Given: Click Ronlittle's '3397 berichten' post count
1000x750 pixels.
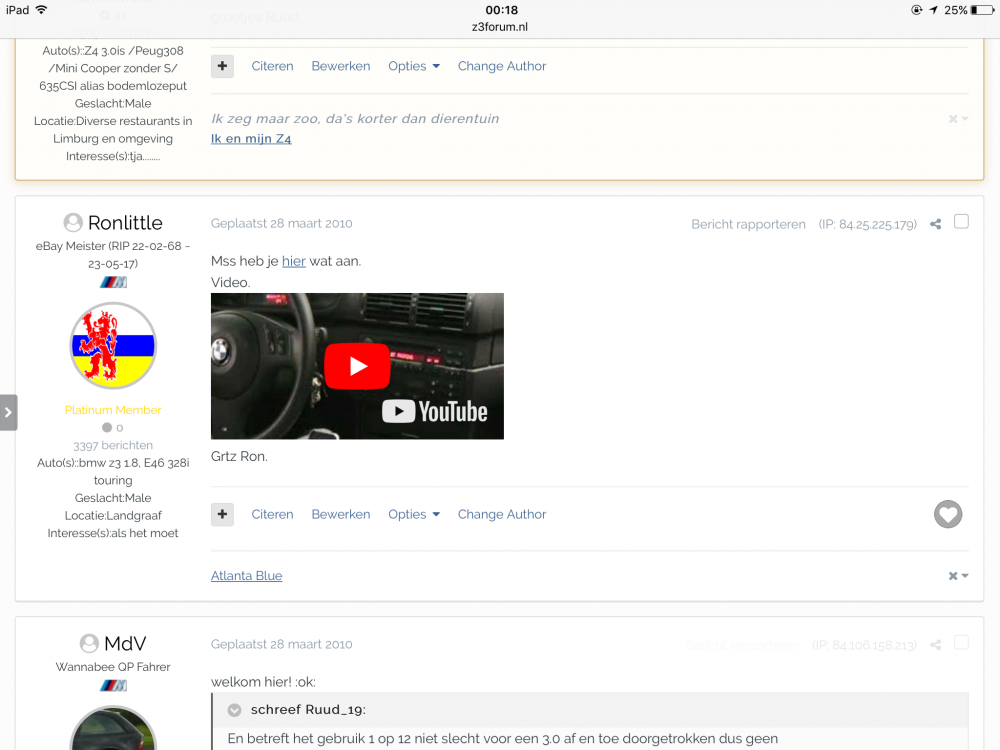Looking at the screenshot, I should pos(113,445).
